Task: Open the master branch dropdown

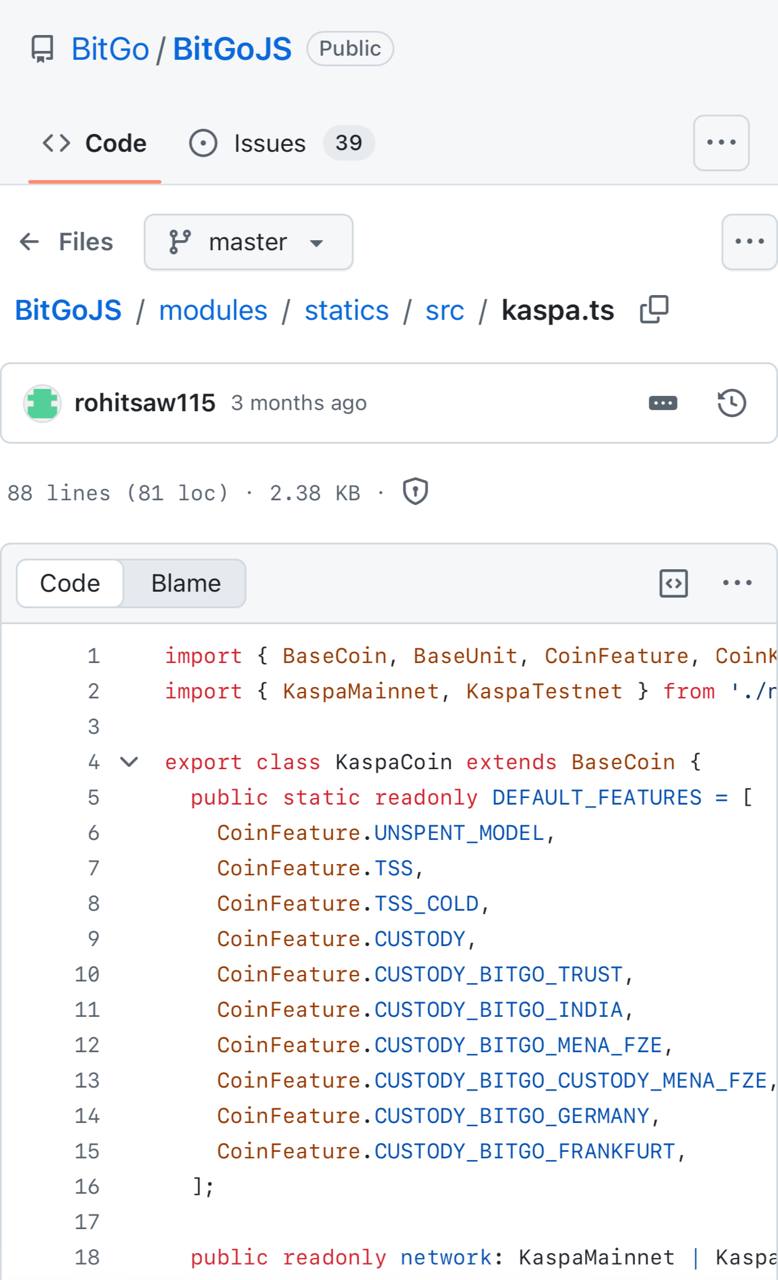Action: tap(248, 242)
